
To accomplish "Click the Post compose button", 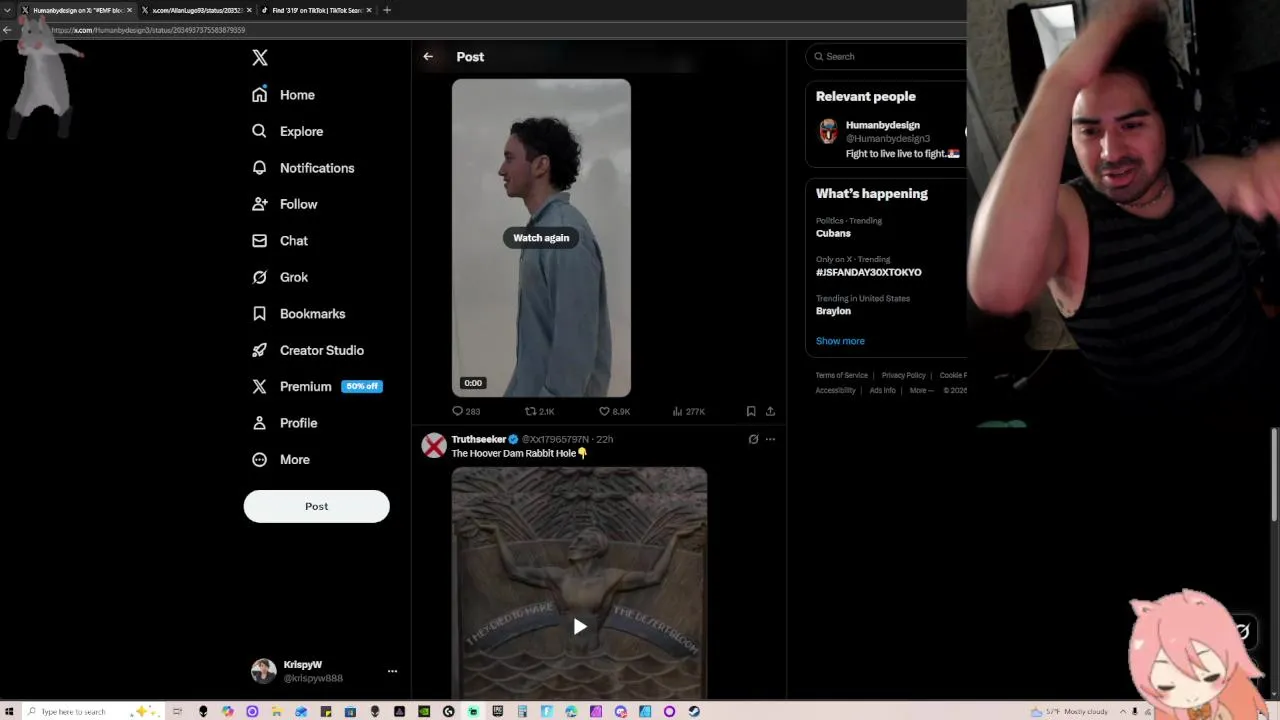I will (x=316, y=506).
